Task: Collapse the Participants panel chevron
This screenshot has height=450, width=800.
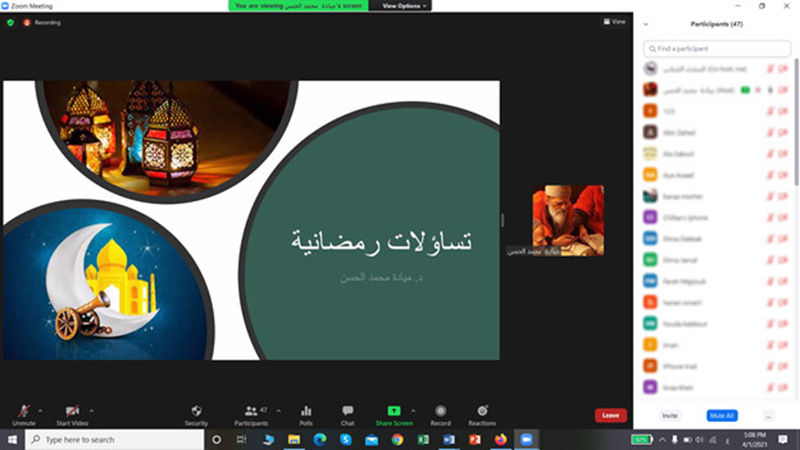Action: [646, 23]
